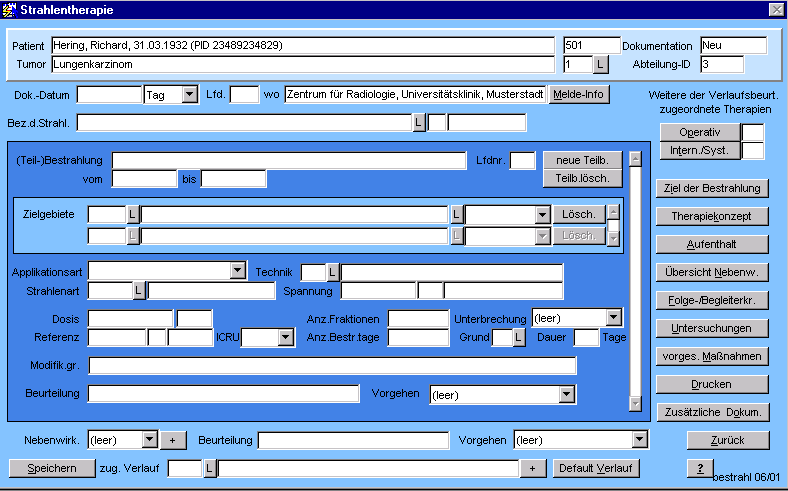Open the ICRU dropdown
Screen dimensions: 788x491
point(286,338)
